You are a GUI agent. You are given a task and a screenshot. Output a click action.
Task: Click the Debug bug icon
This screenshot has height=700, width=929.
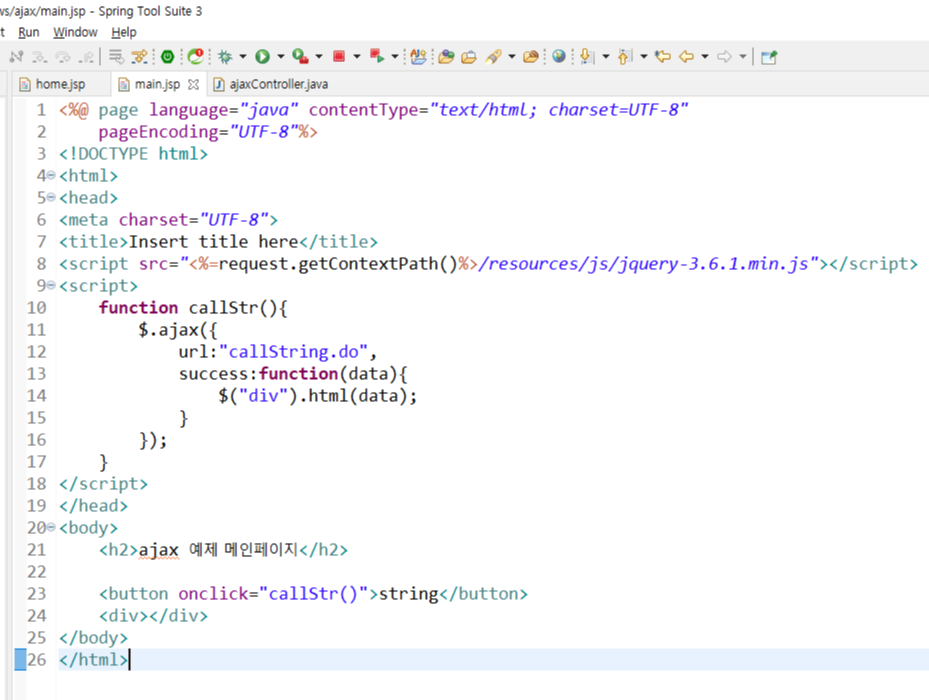coord(225,57)
